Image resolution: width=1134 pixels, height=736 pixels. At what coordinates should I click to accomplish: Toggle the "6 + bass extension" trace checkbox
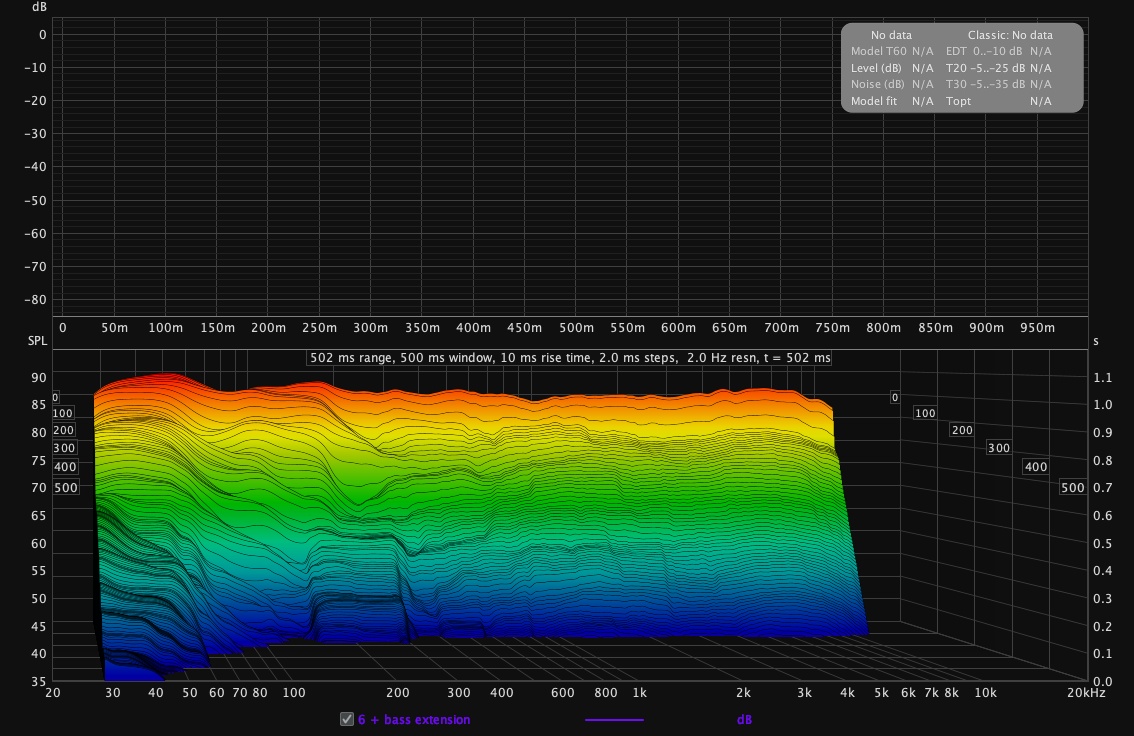(347, 719)
